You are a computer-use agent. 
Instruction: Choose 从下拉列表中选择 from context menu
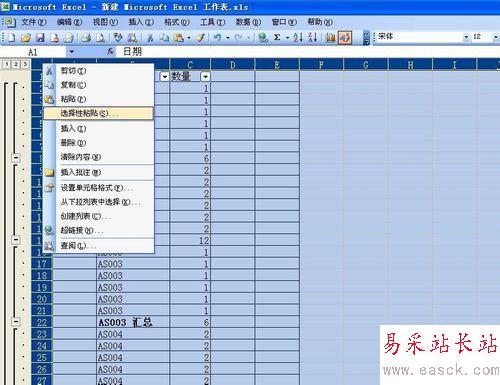coord(99,202)
